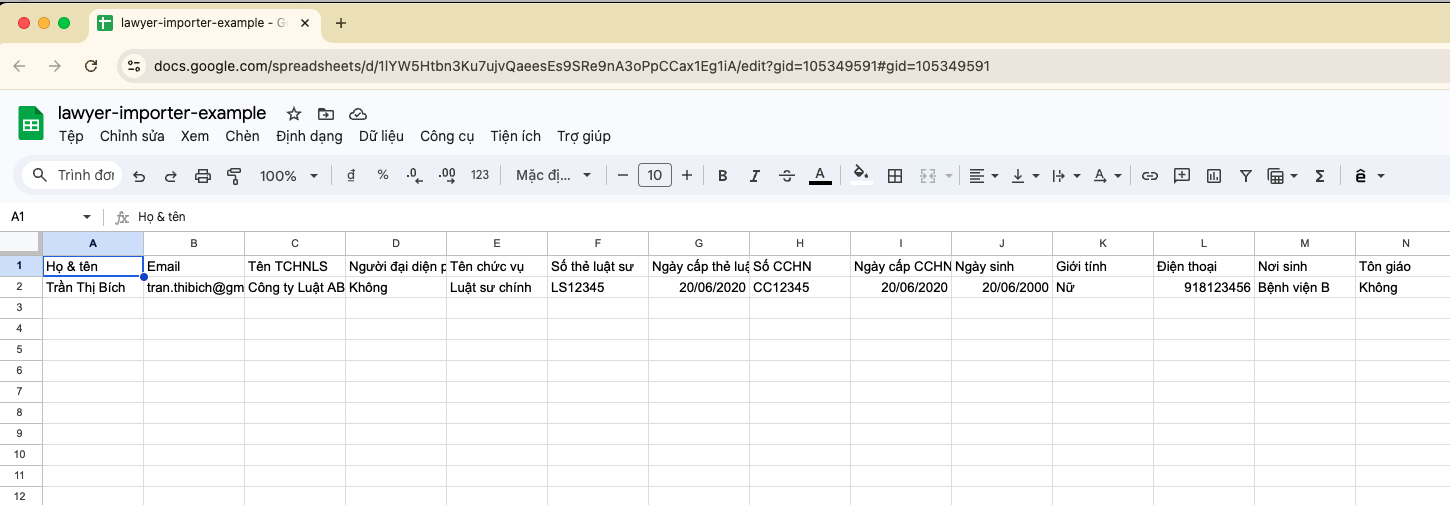Select the paint format tool
Image resolution: width=1450 pixels, height=505 pixels.
coord(234,176)
